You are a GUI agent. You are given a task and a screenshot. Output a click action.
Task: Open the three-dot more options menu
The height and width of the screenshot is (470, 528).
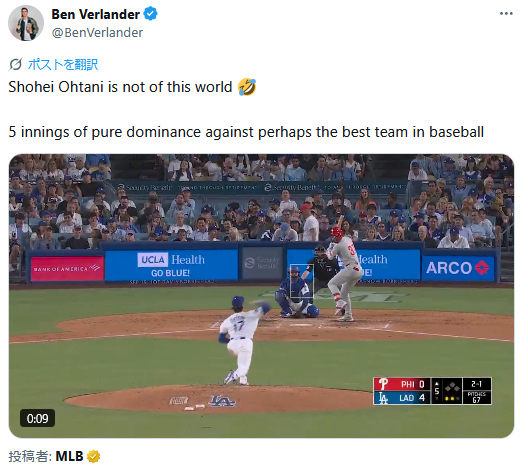click(506, 13)
